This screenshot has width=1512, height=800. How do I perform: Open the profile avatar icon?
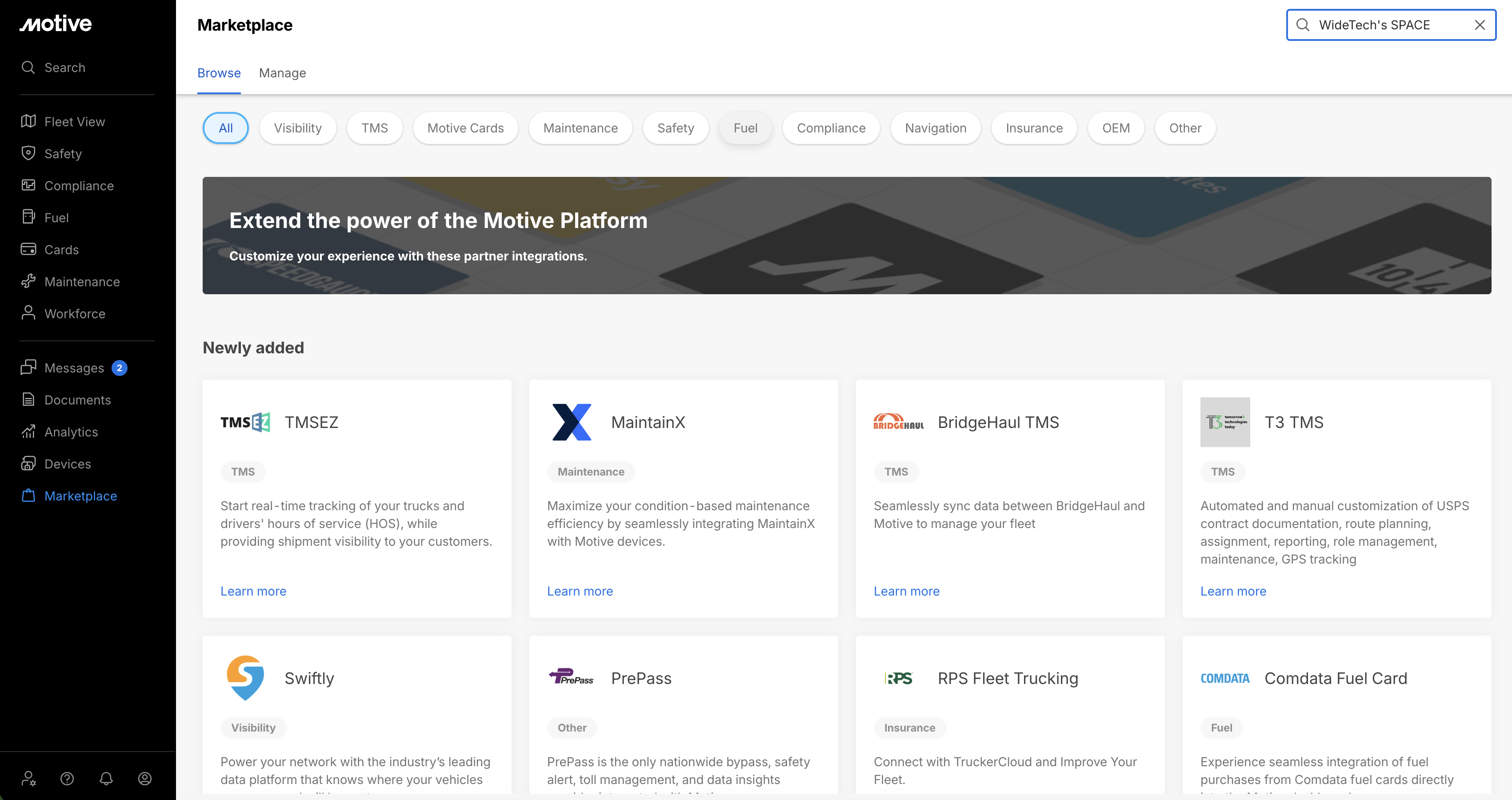click(144, 778)
